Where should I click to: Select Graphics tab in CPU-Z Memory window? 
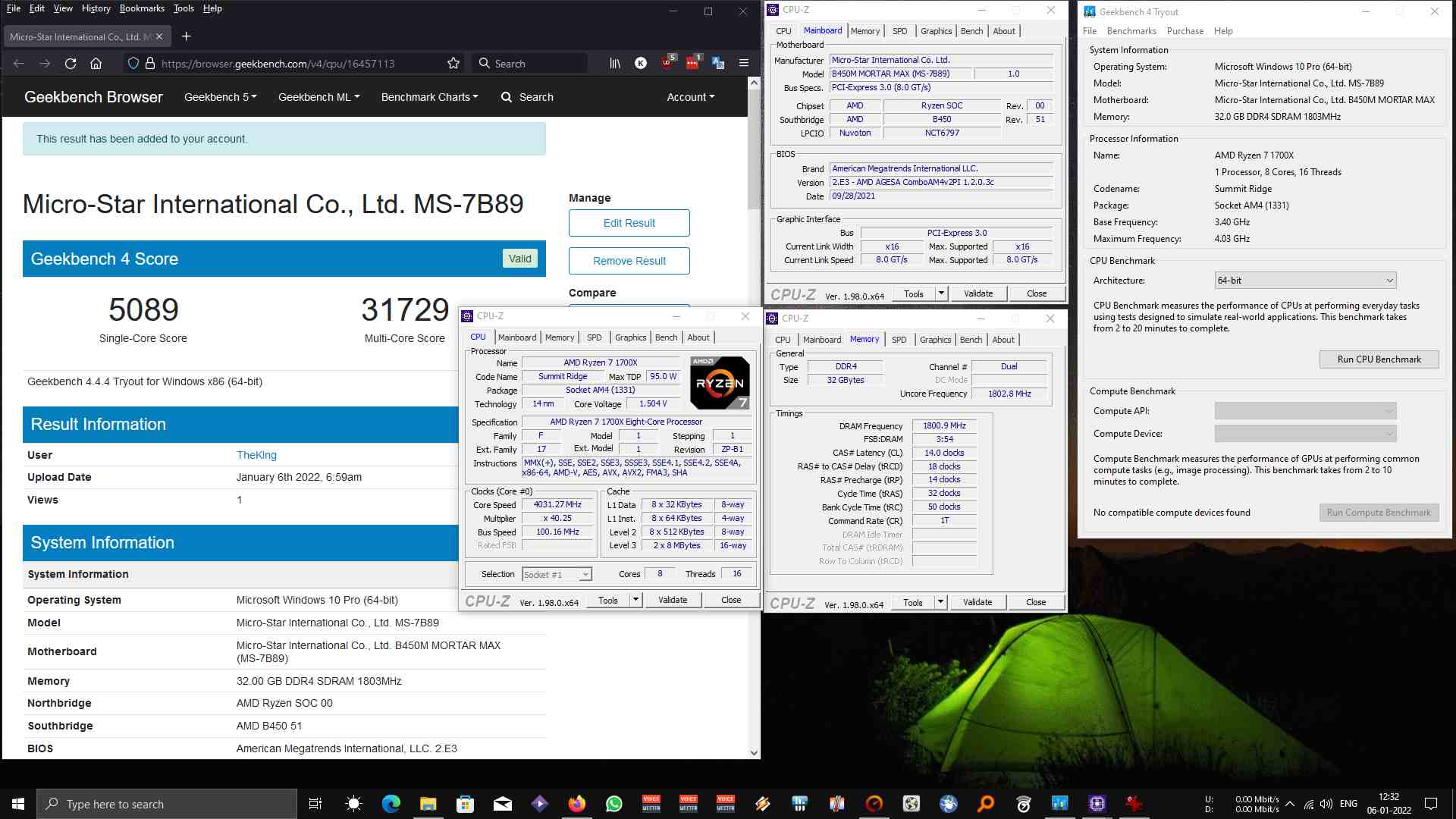(935, 340)
